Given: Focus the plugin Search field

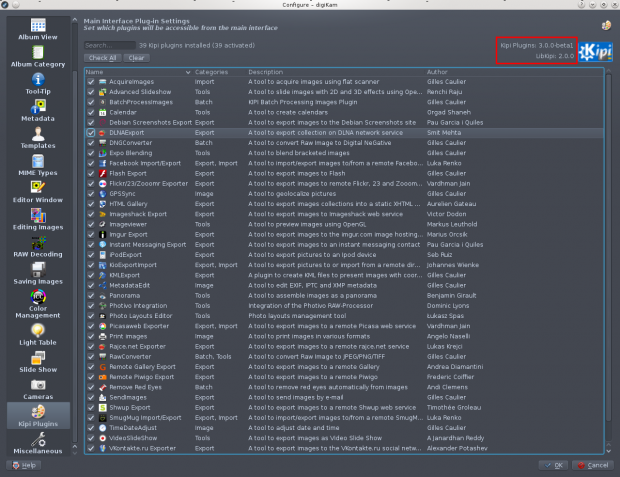Looking at the screenshot, I should (x=110, y=45).
